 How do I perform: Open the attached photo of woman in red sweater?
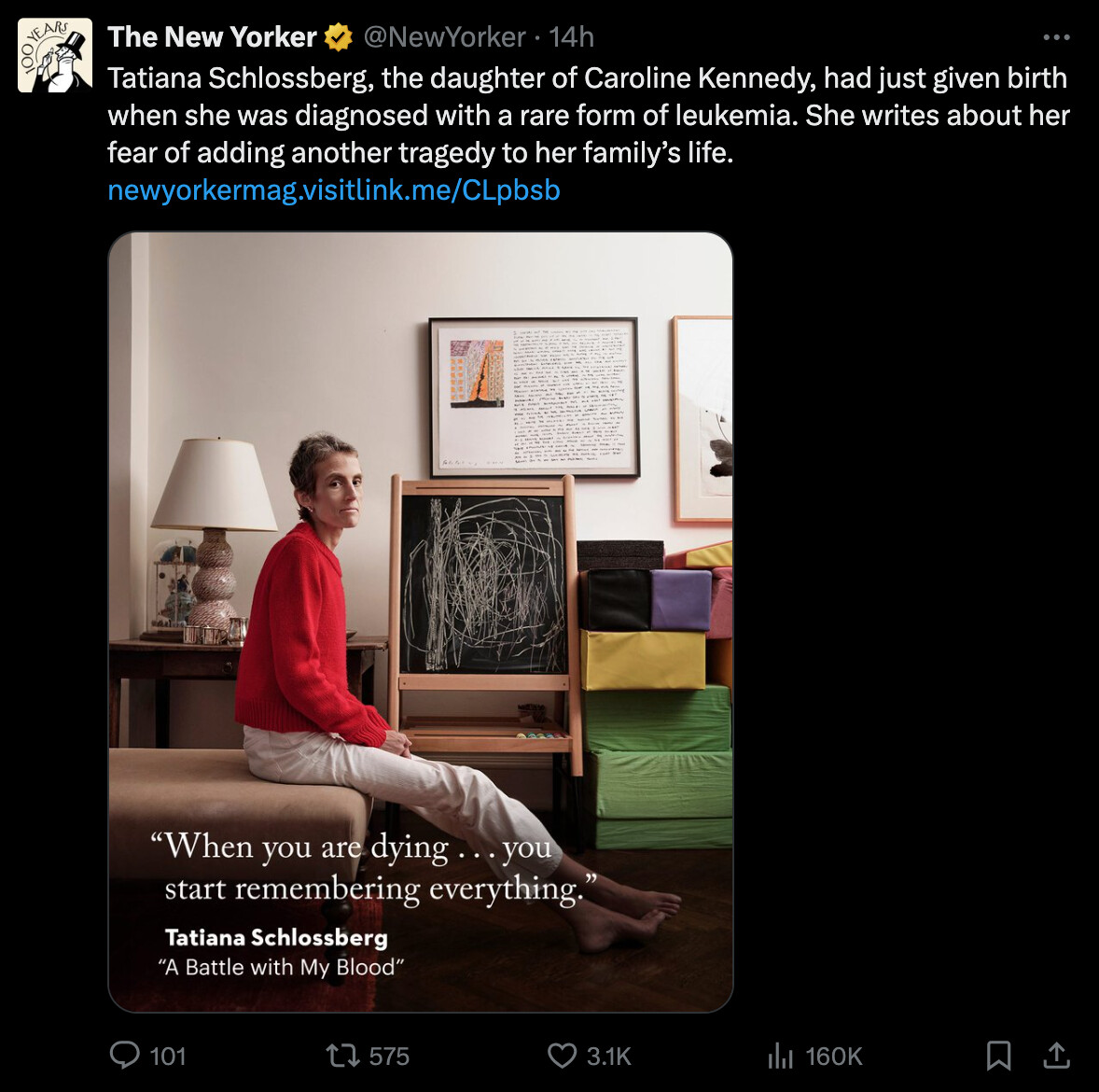click(420, 560)
